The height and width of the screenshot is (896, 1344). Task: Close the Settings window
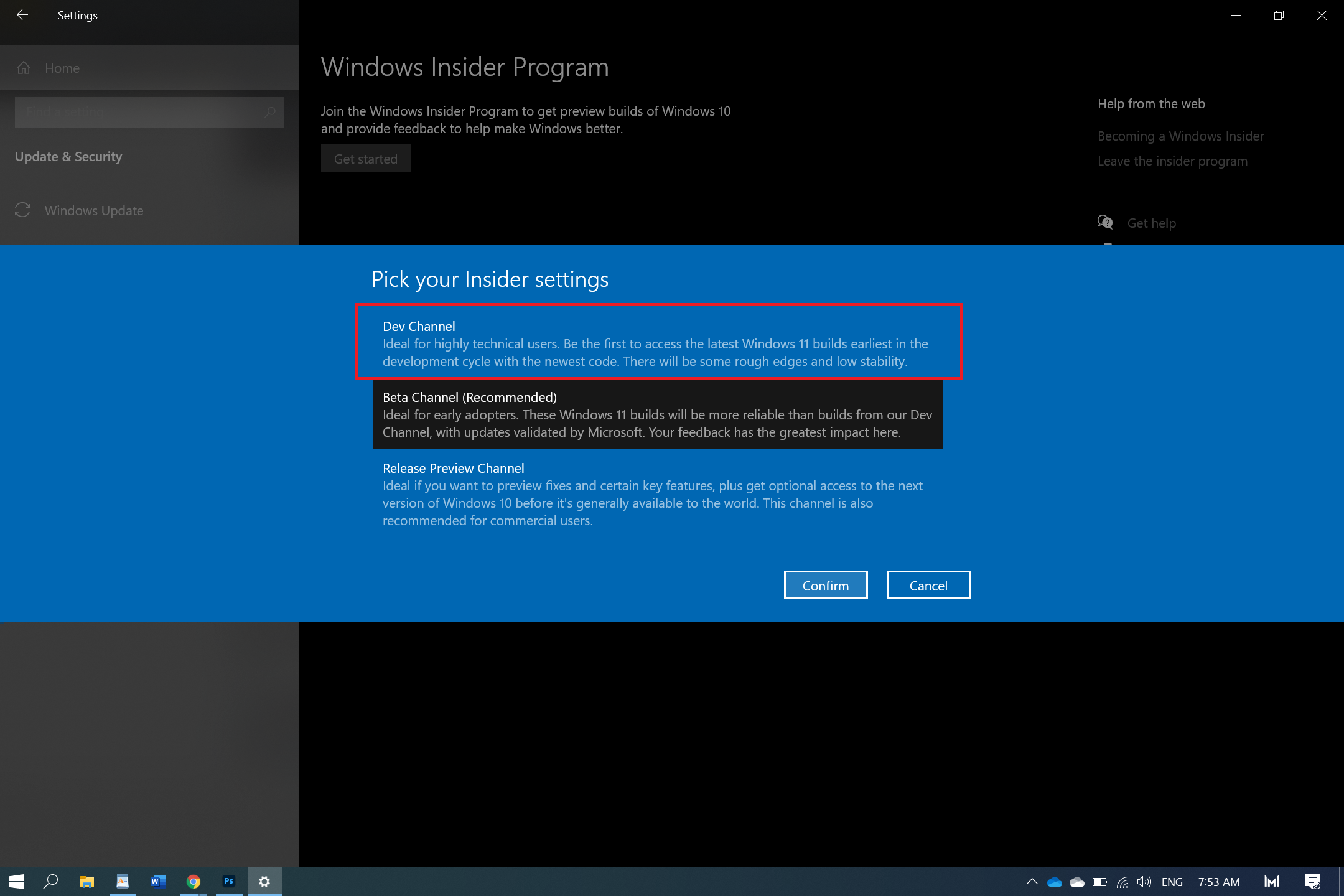[x=1322, y=15]
